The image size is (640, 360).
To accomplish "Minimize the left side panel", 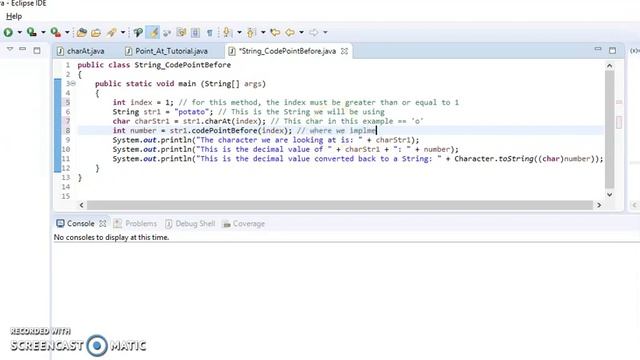I will 23,49.
